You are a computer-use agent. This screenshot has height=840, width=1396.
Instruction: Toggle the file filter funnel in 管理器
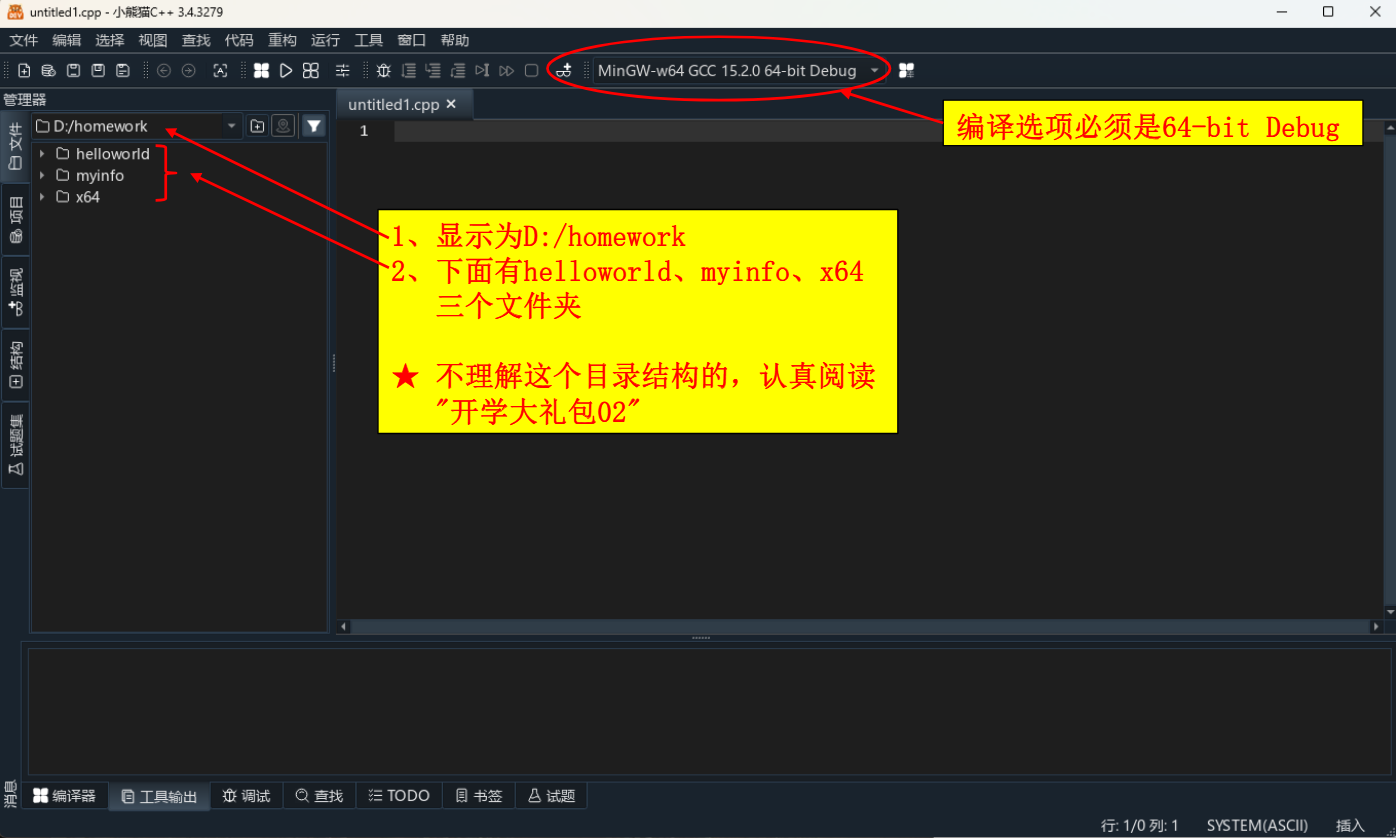(314, 125)
